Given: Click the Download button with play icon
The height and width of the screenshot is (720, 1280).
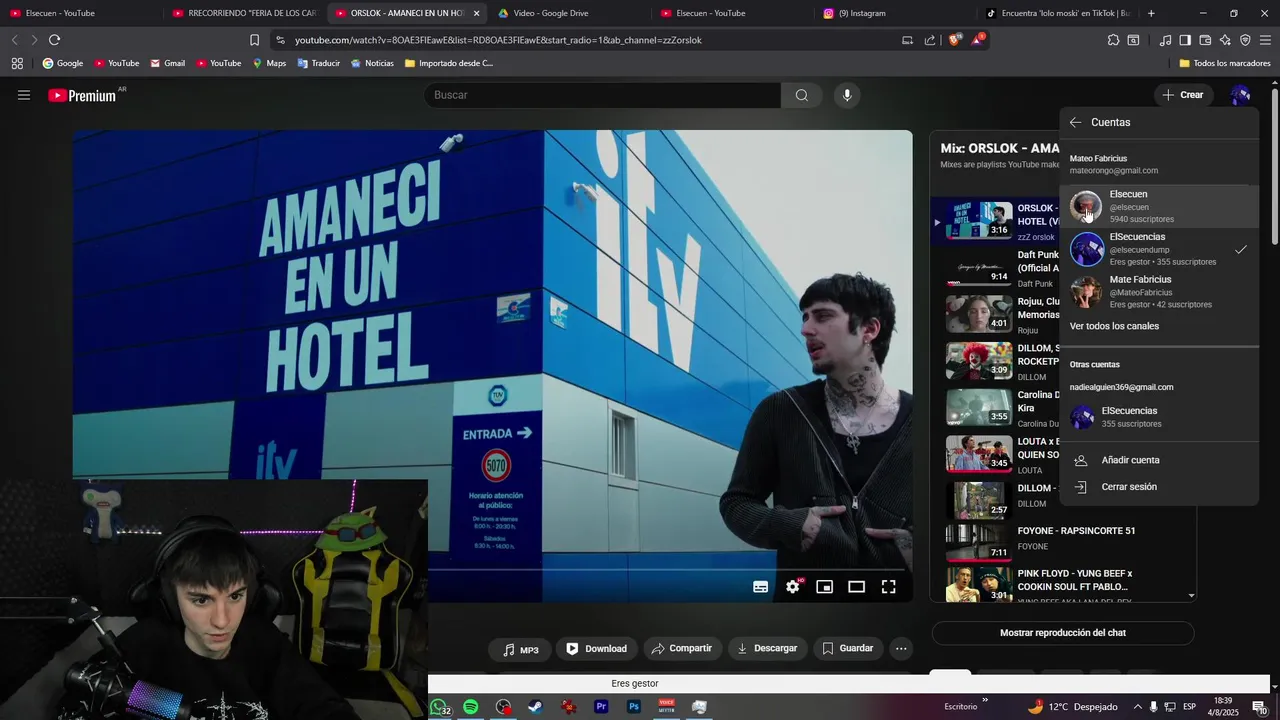Looking at the screenshot, I should tap(597, 649).
